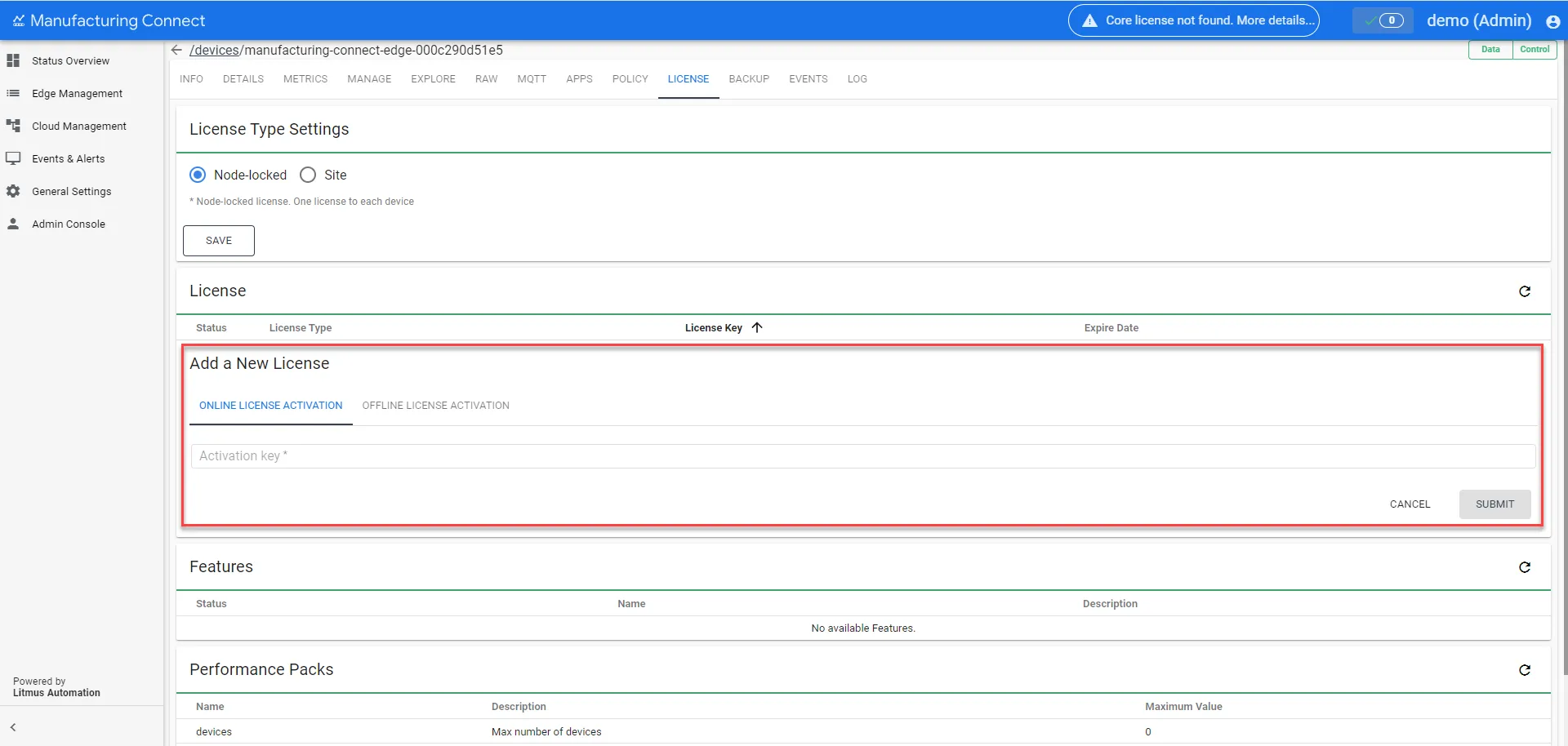Open the DETAILS tab
The width and height of the screenshot is (1568, 746).
[243, 79]
